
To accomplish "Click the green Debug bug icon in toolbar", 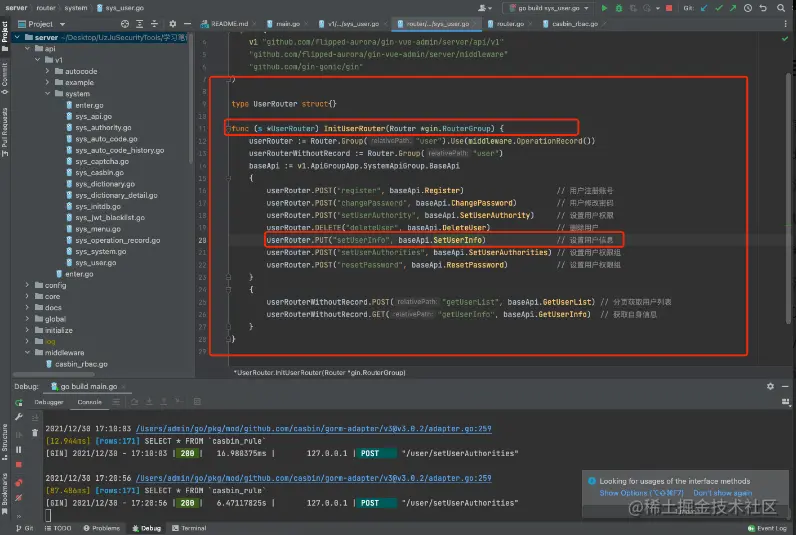I will coord(619,8).
